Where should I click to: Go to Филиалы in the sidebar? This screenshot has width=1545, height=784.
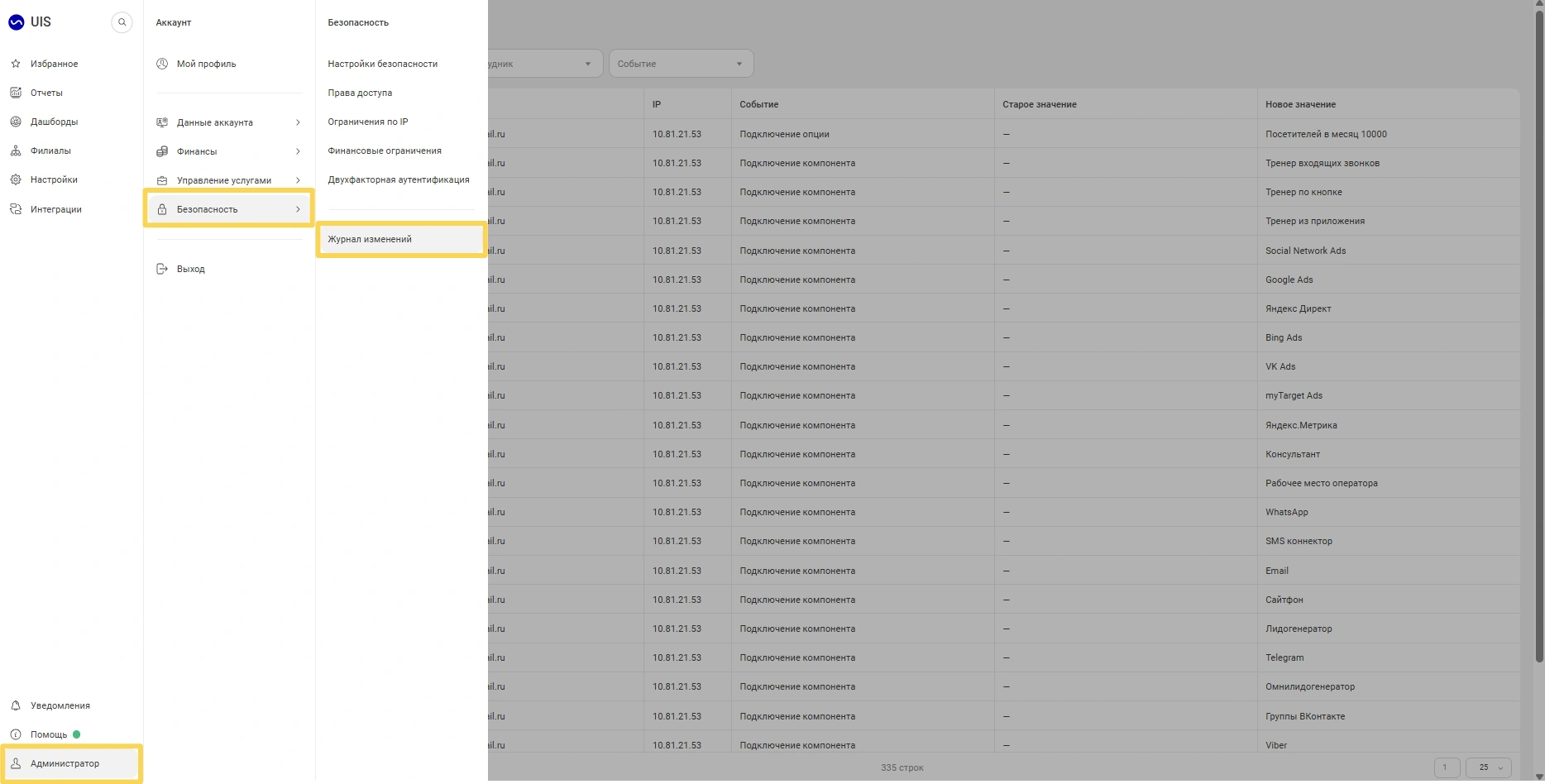tap(50, 151)
